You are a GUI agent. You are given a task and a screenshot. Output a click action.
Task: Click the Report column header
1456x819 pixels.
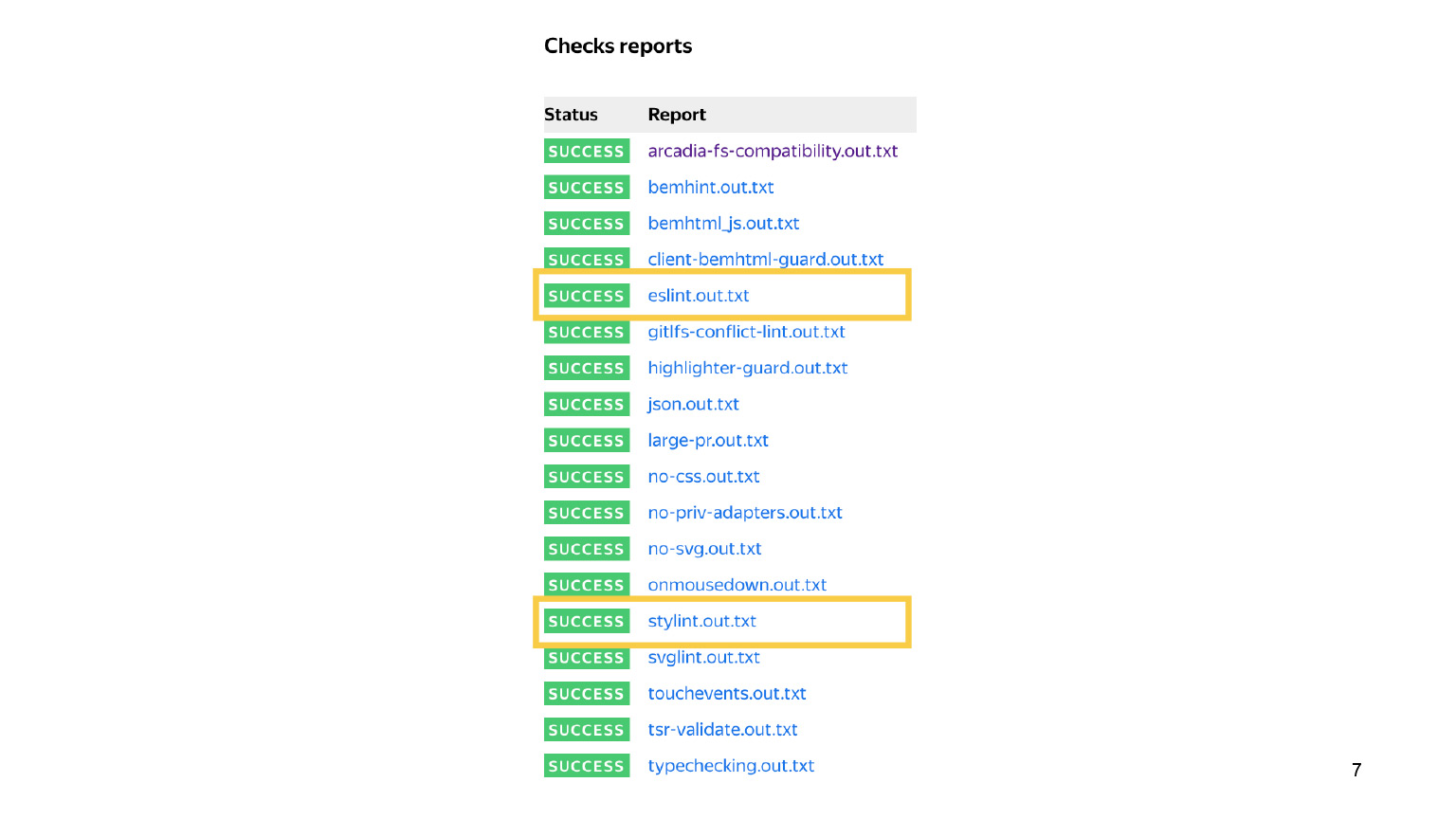[x=677, y=115]
